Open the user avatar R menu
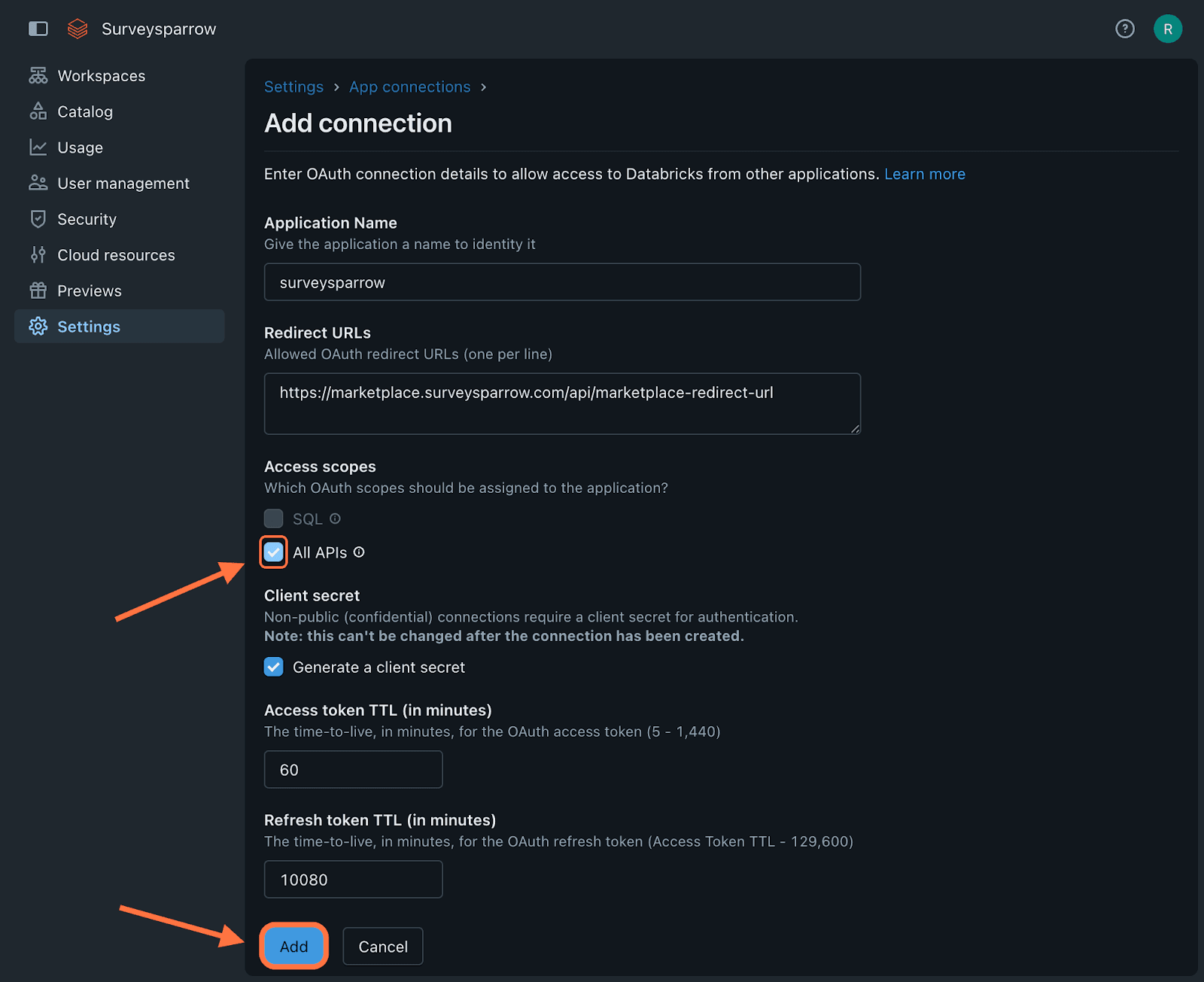This screenshot has width=1204, height=982. (1167, 29)
